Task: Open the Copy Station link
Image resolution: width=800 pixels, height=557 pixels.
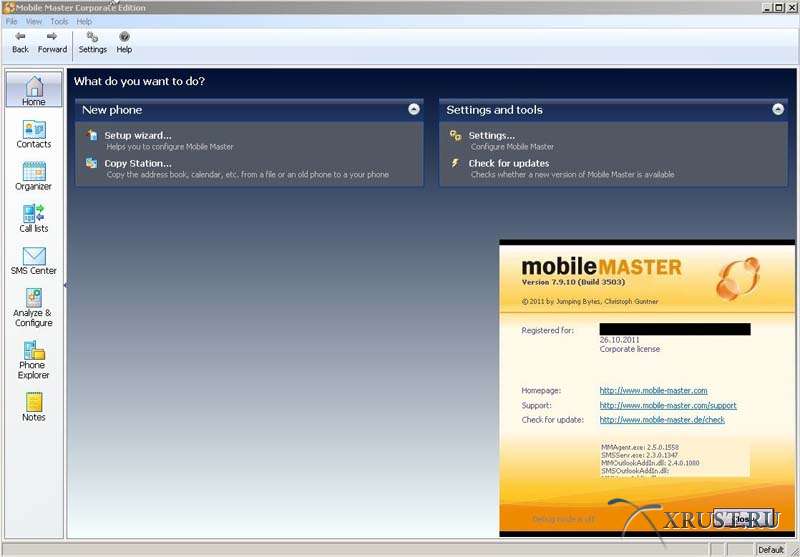Action: pos(138,163)
